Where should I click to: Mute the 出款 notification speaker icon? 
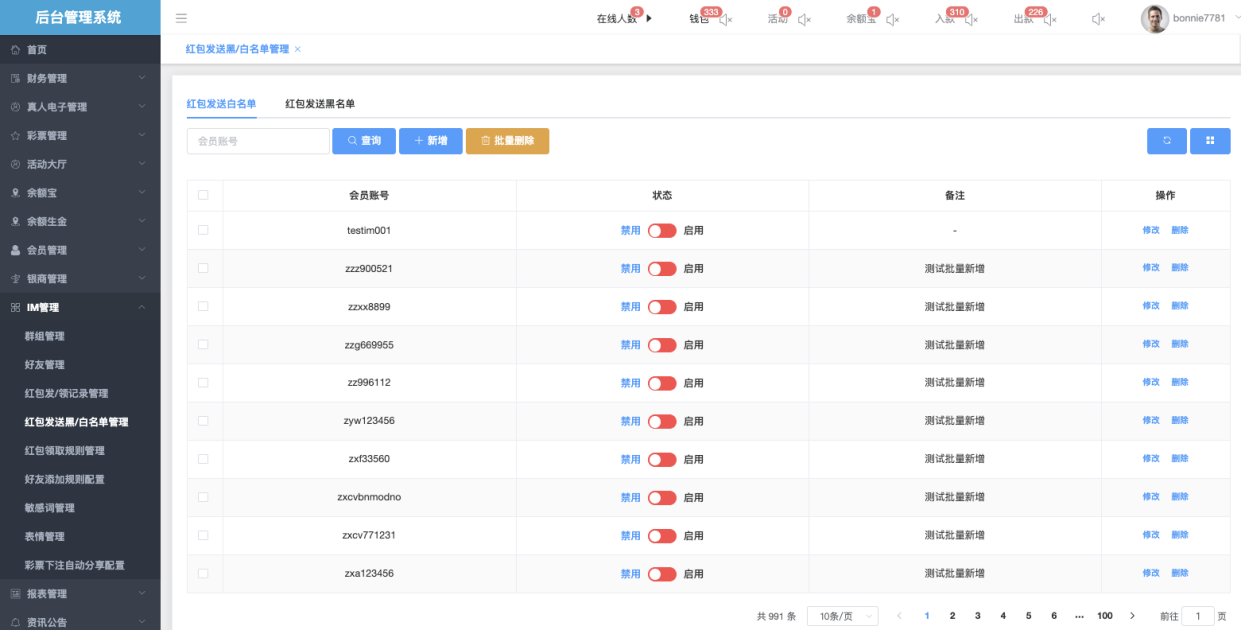point(1050,19)
